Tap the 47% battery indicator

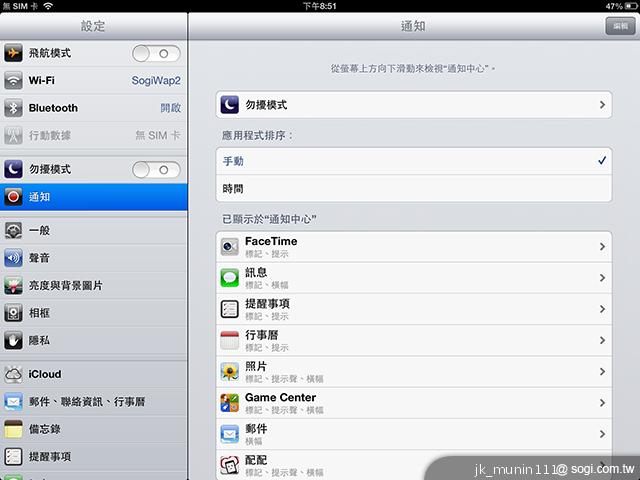point(621,6)
